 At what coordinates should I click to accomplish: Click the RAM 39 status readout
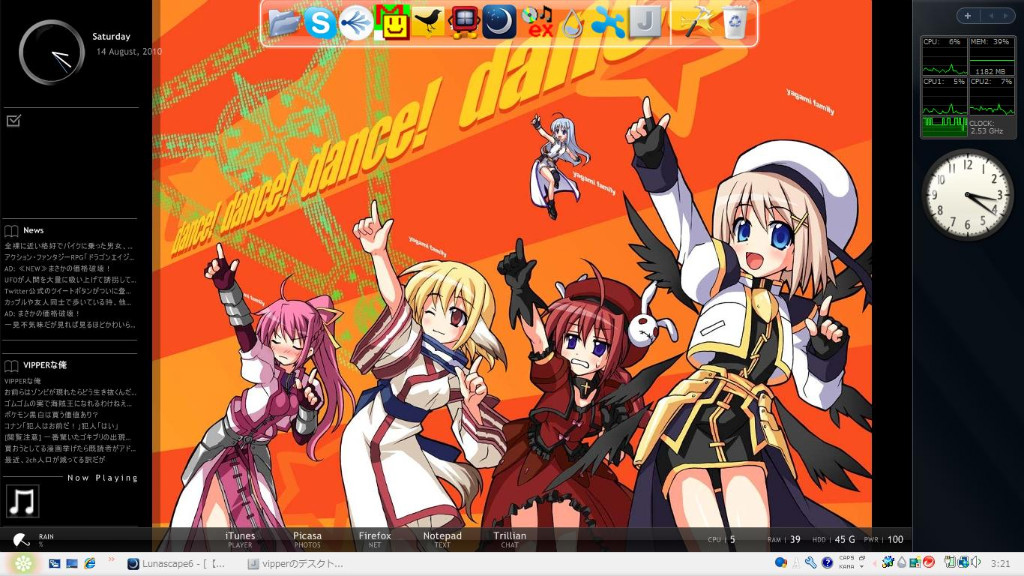pyautogui.click(x=784, y=539)
